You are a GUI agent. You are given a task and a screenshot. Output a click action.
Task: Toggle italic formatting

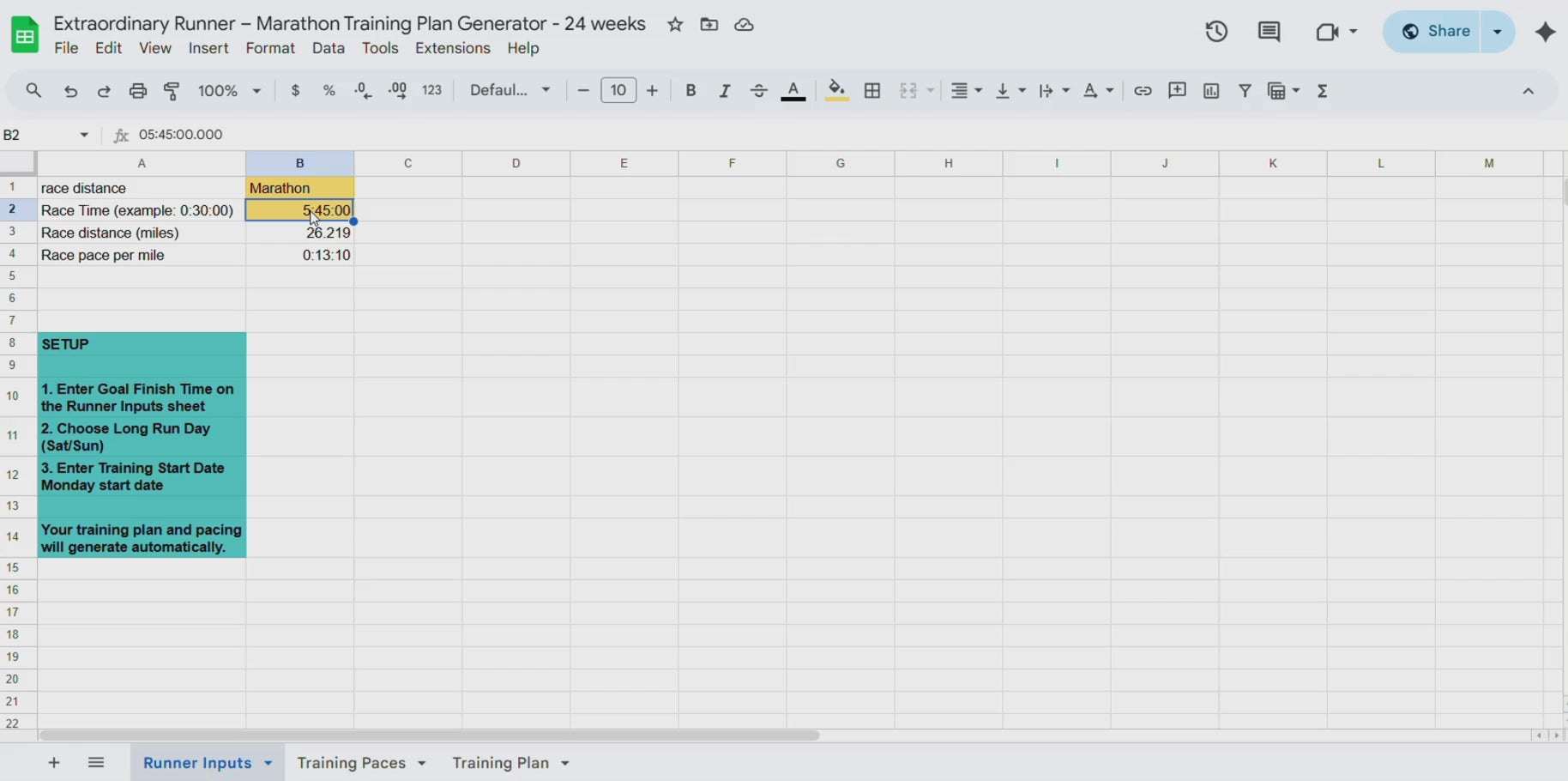click(x=725, y=91)
